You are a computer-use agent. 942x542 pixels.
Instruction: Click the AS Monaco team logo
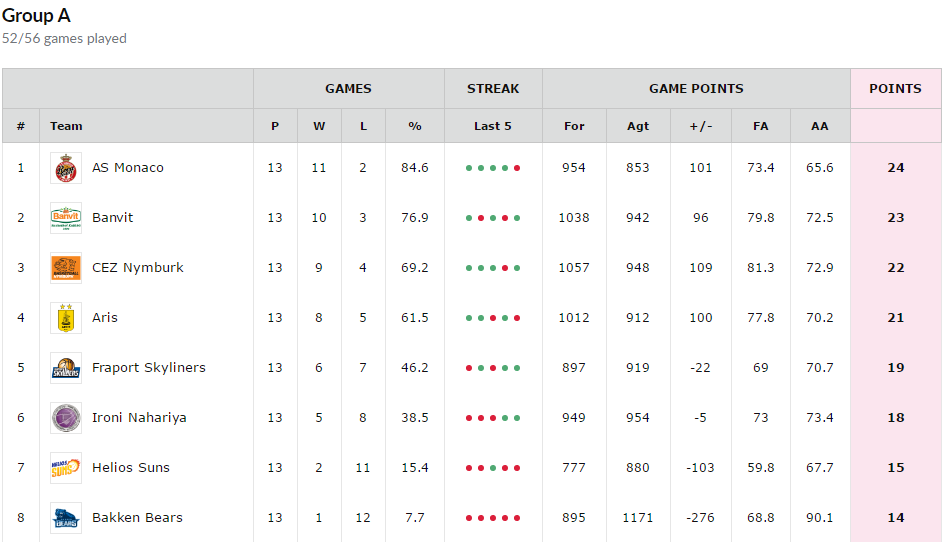(66, 168)
